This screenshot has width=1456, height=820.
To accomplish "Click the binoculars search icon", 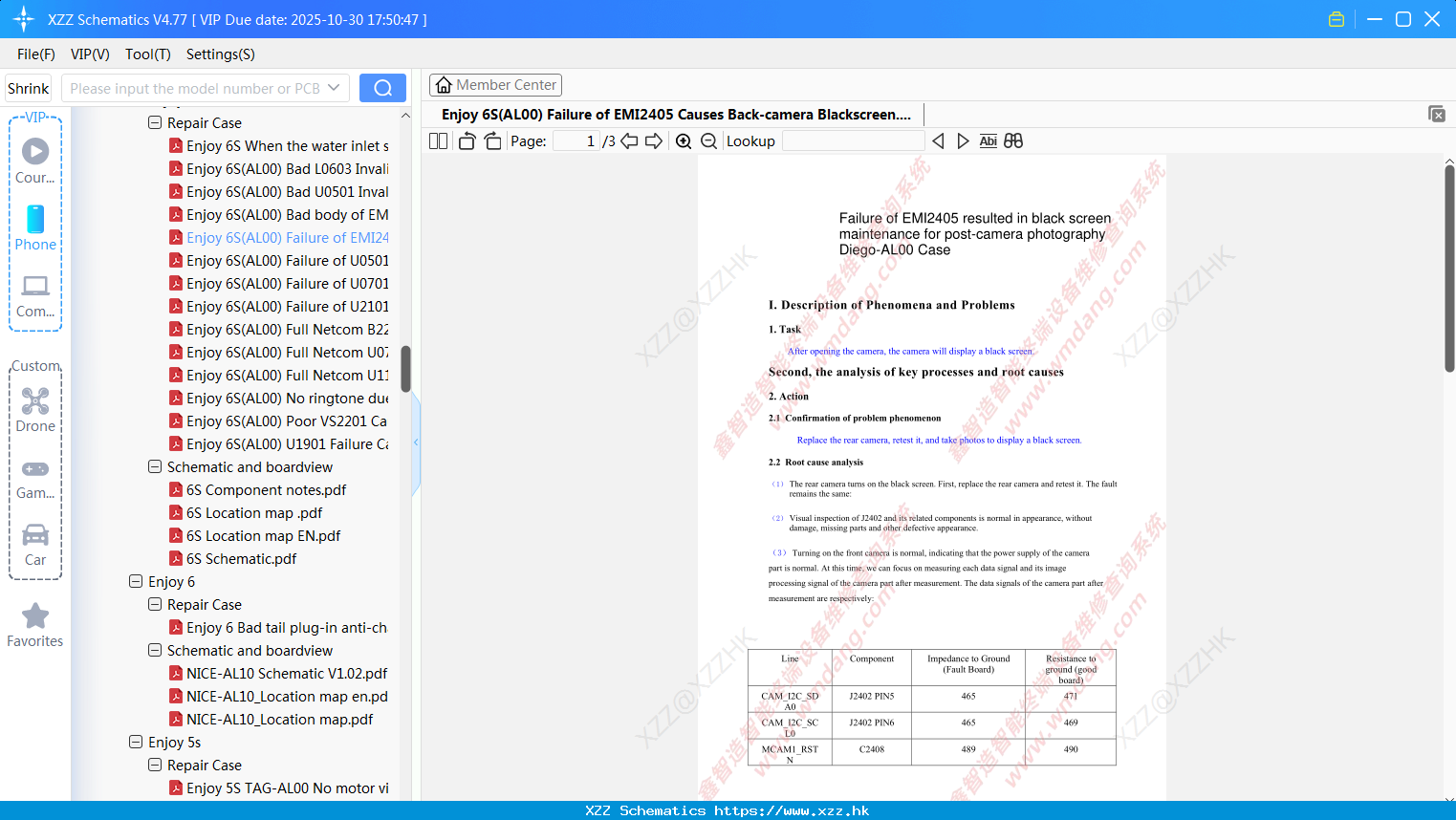I will [x=1013, y=140].
